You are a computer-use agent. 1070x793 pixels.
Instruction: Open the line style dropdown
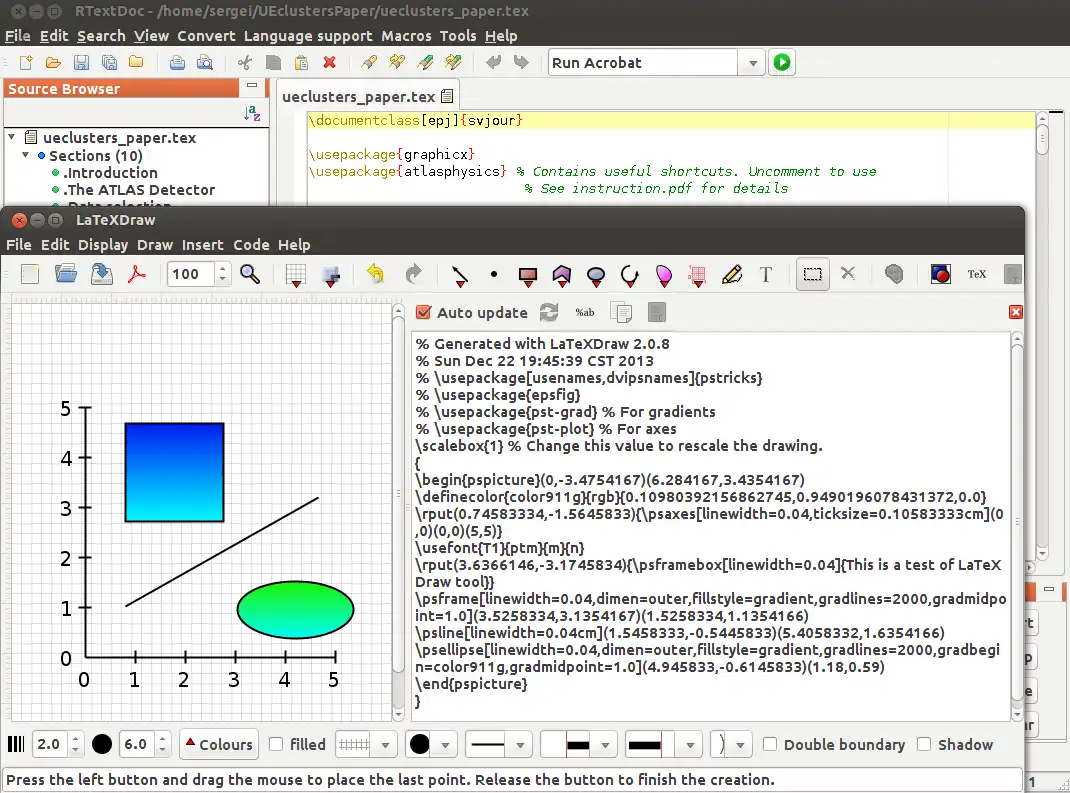(519, 744)
